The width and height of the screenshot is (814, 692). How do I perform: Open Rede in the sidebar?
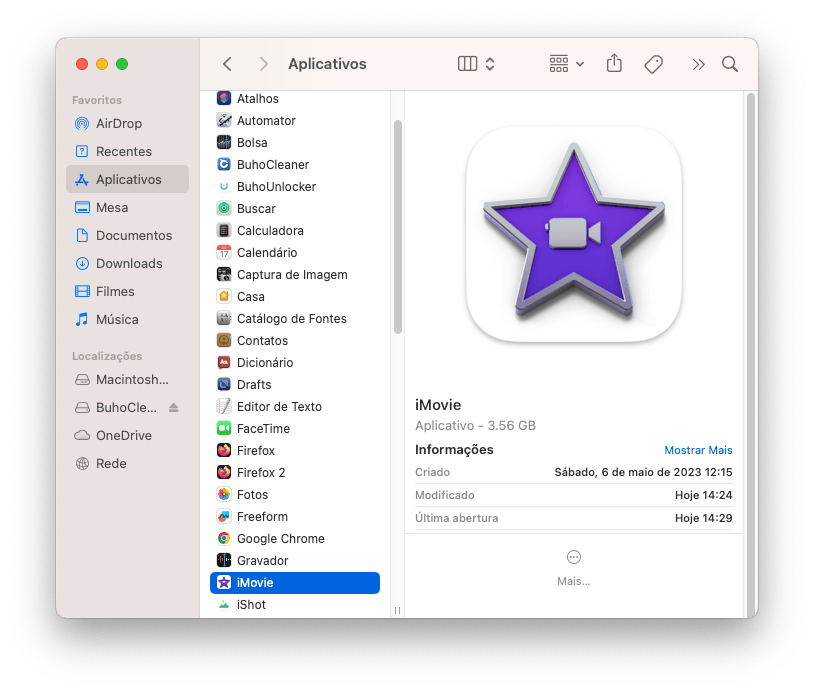point(127,464)
